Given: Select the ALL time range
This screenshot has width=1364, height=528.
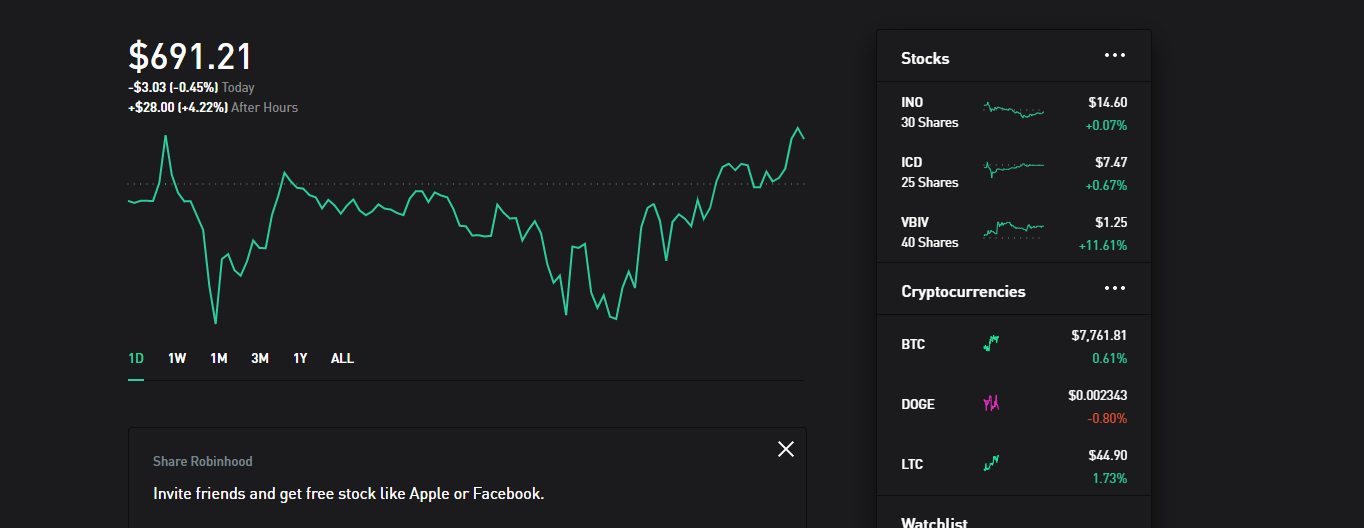Looking at the screenshot, I should click(x=342, y=358).
